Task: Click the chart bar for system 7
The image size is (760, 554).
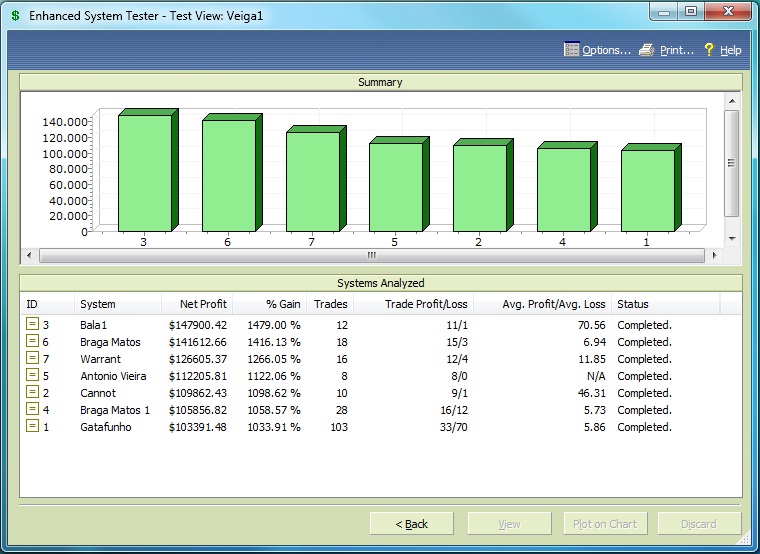Action: point(316,179)
